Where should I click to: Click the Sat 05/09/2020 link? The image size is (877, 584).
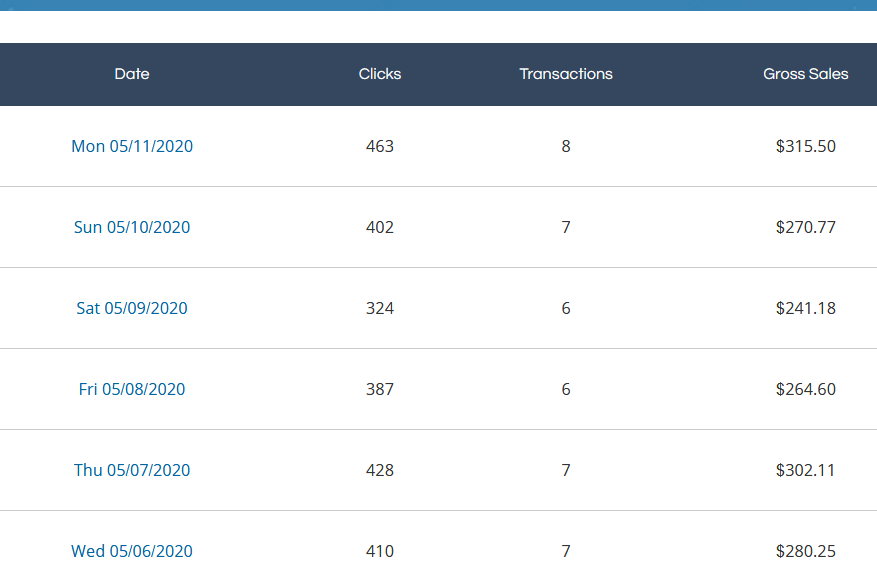click(x=132, y=308)
